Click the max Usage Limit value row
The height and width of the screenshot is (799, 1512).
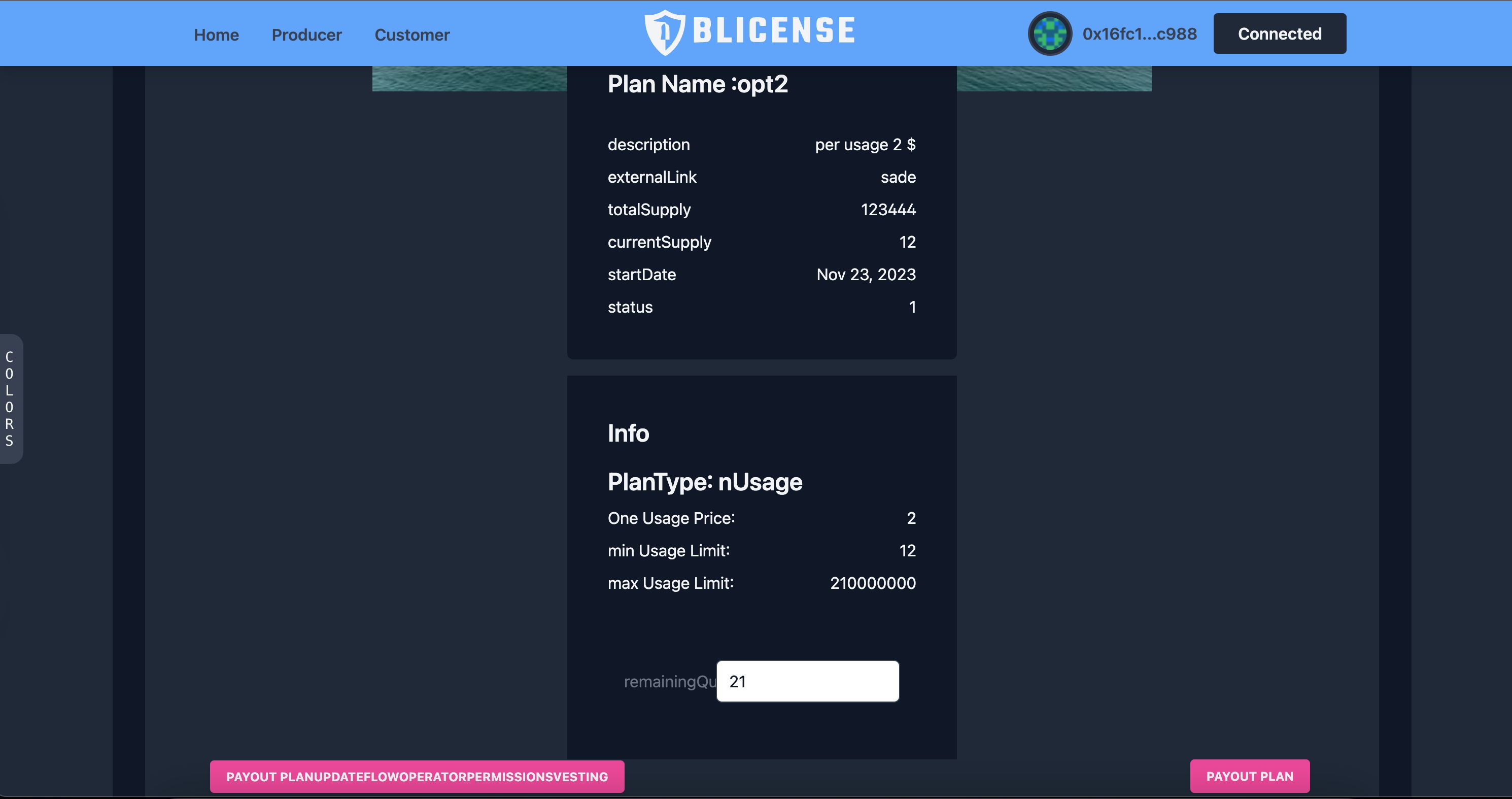(761, 583)
